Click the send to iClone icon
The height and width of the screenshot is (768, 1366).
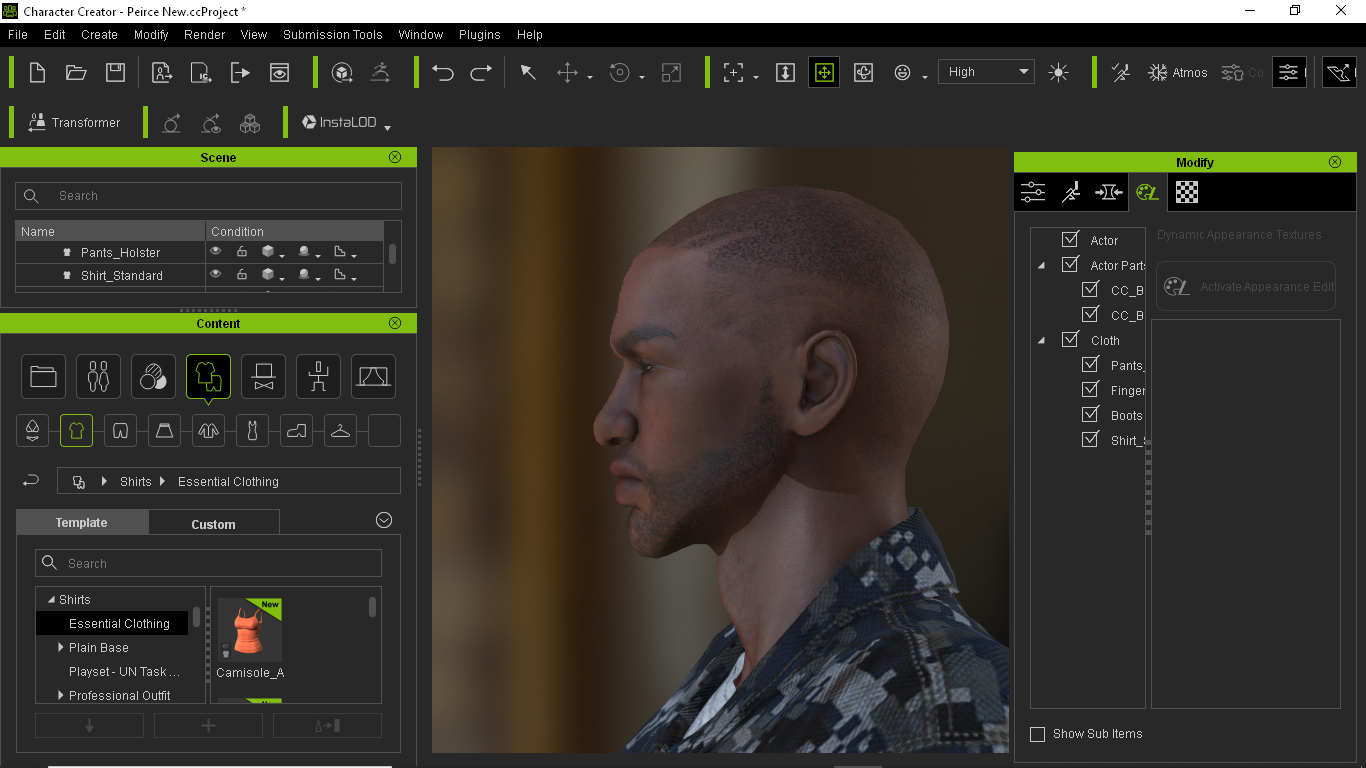click(x=201, y=72)
